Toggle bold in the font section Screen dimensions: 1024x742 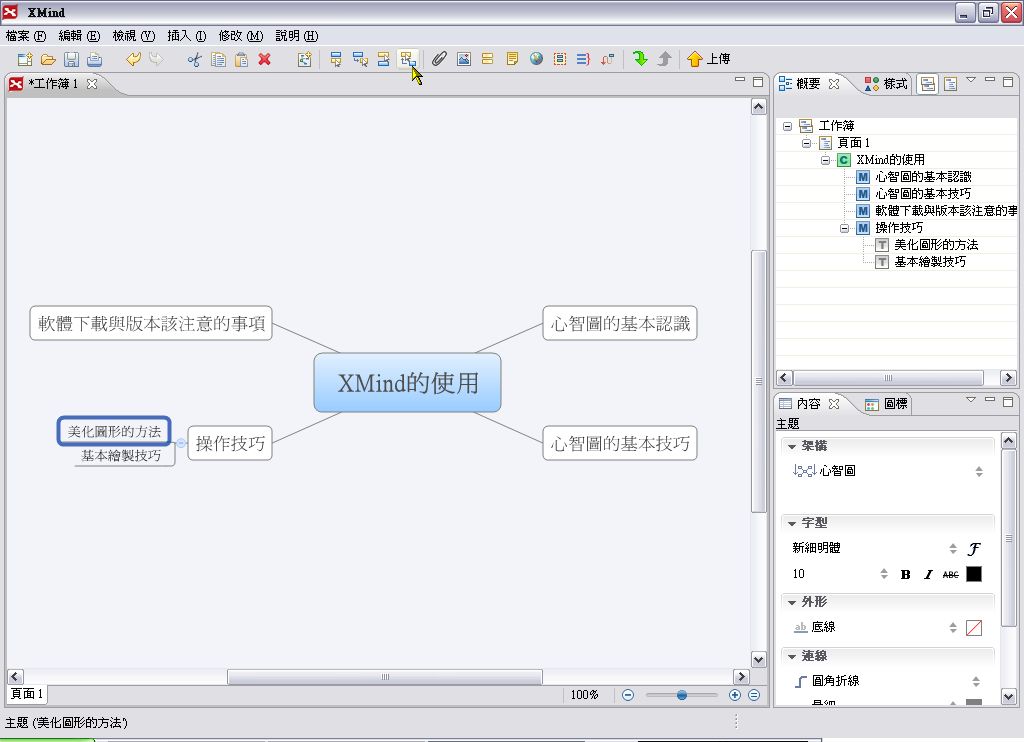tap(905, 575)
